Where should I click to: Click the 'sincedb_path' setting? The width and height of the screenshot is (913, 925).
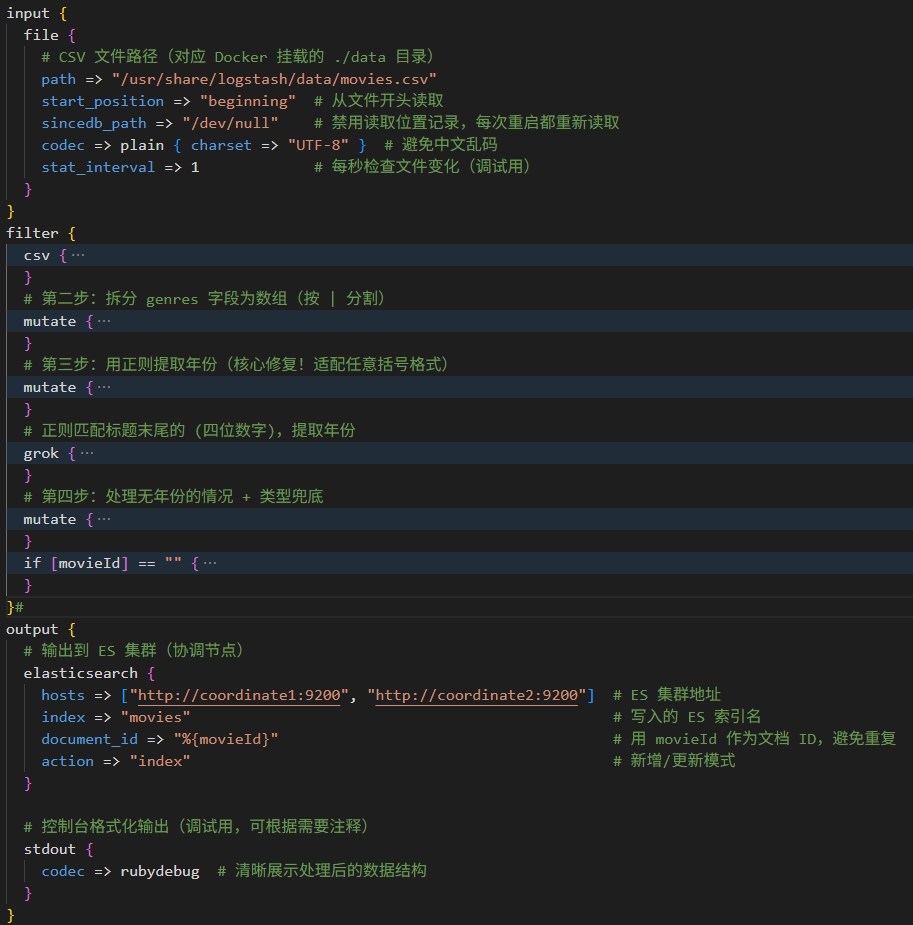[x=94, y=123]
